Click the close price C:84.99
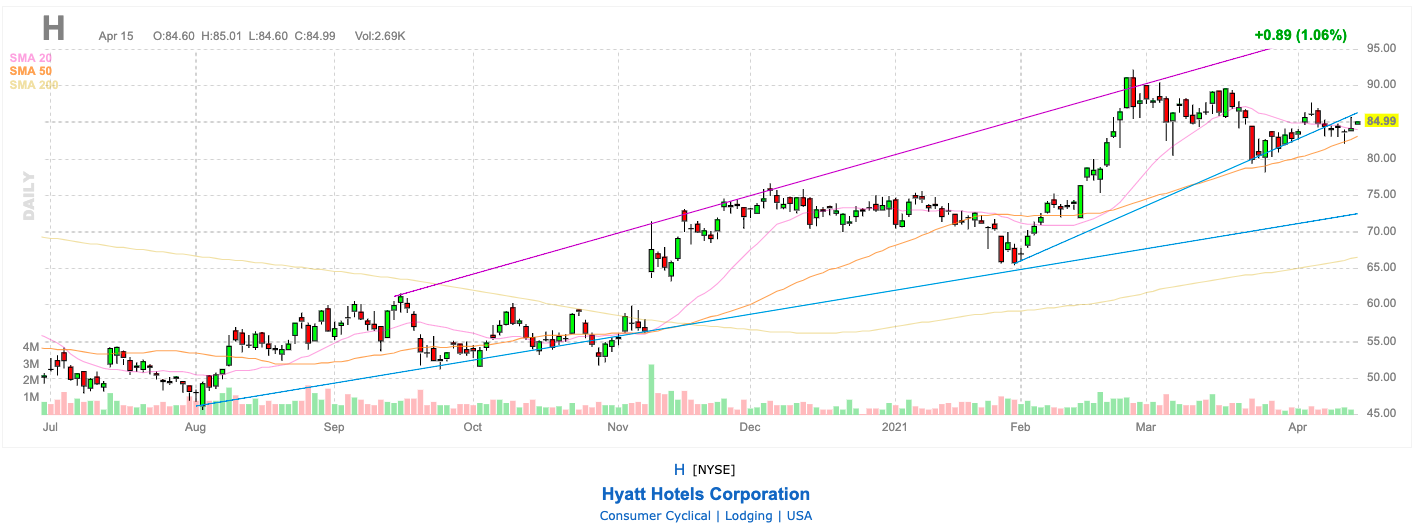The image size is (1416, 525). (316, 36)
